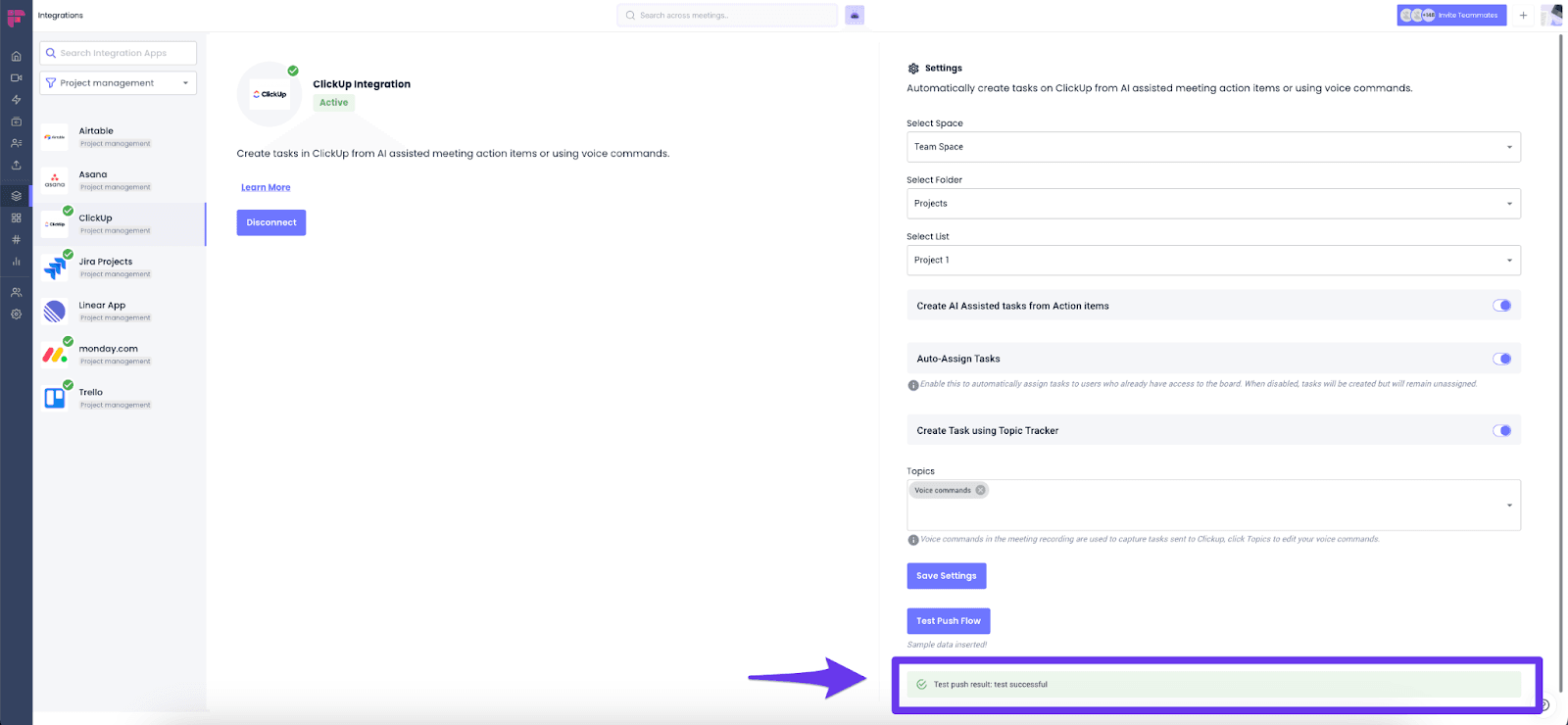This screenshot has height=725, width=1568.
Task: Click the Disconnect button
Action: tap(271, 222)
